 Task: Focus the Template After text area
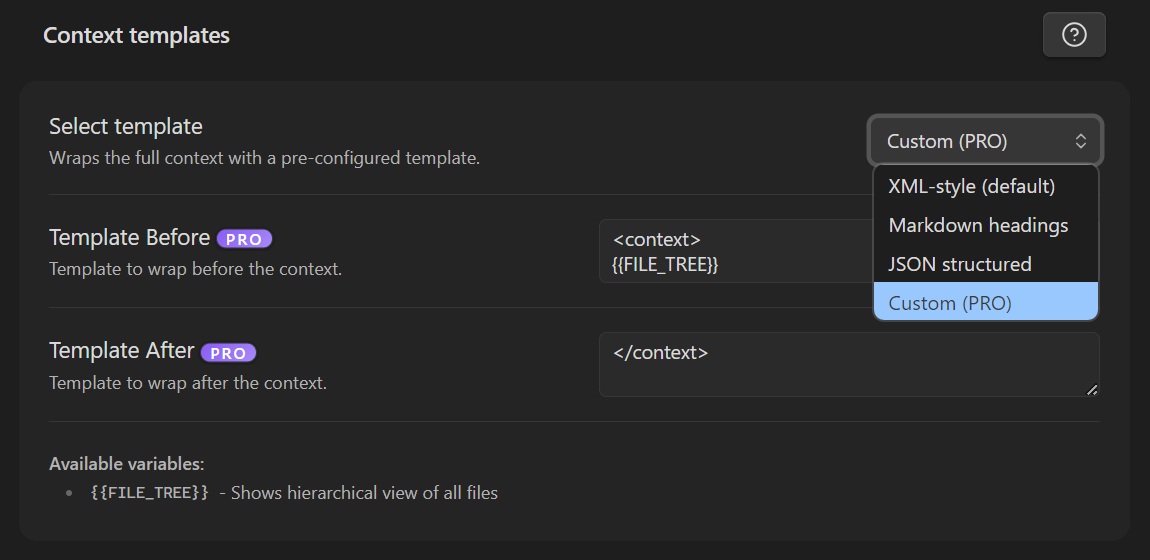click(848, 364)
